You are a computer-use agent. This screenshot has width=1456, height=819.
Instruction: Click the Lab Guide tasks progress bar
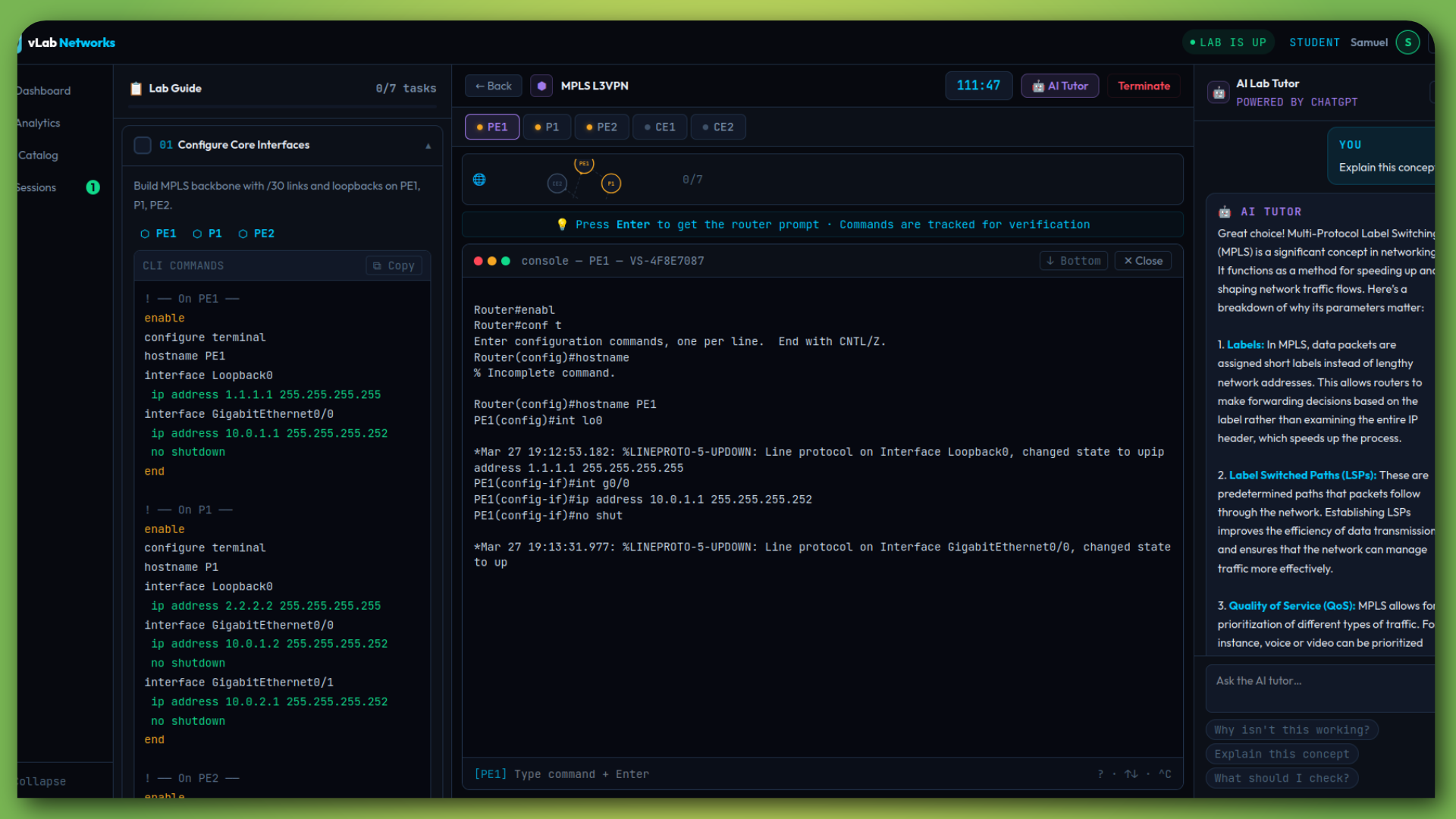(282, 107)
